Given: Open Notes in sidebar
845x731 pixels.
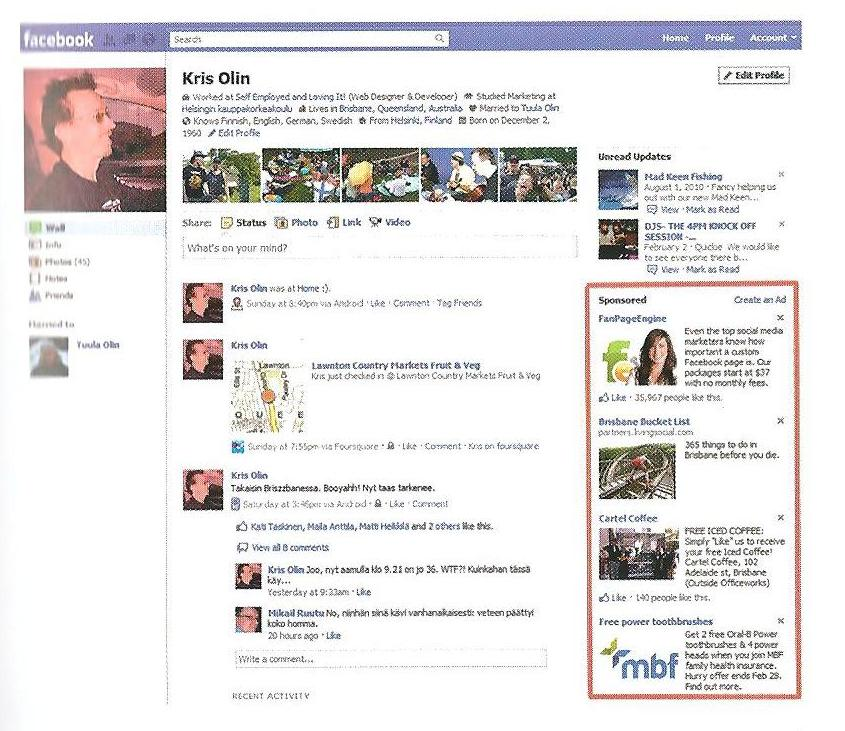Looking at the screenshot, I should [x=49, y=279].
